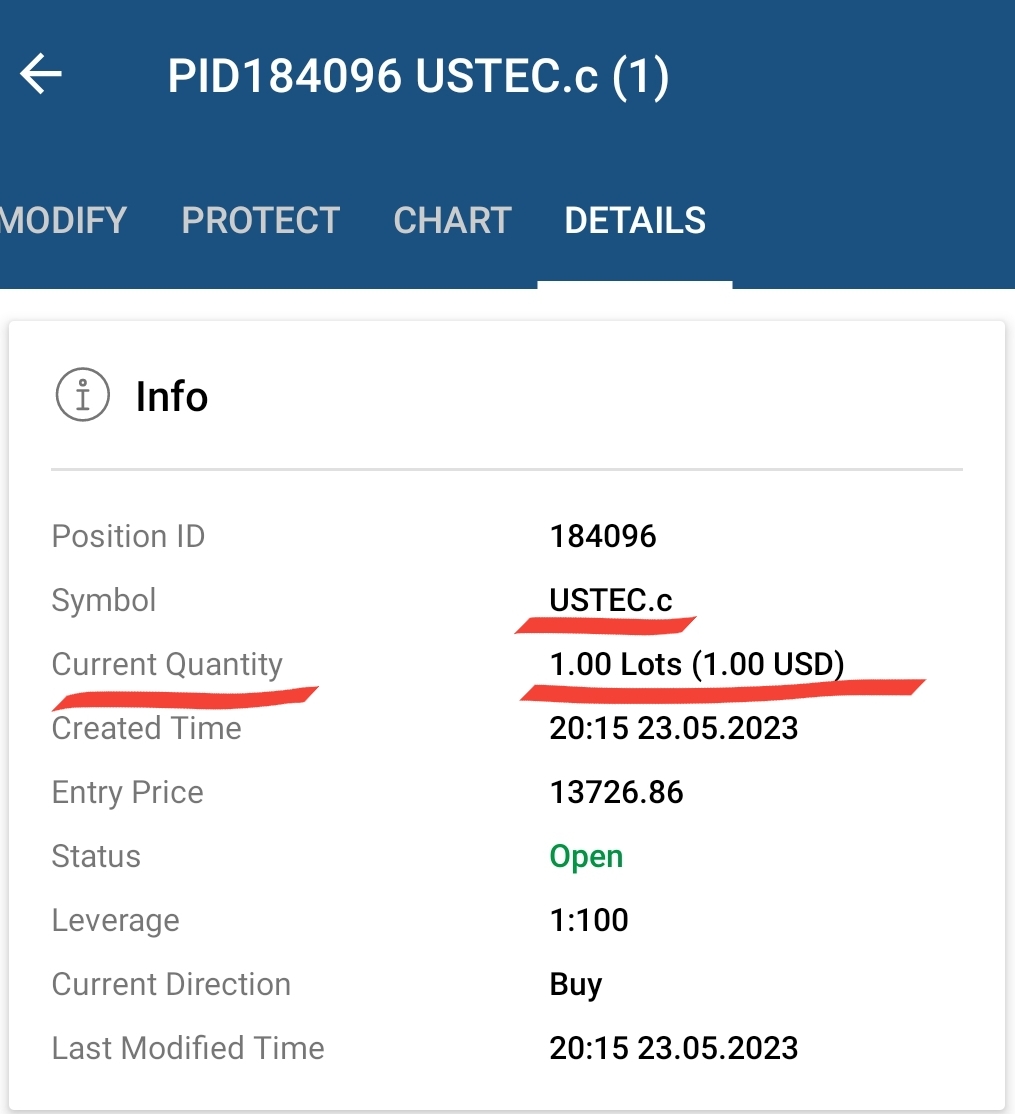Tap the back arrow icon
The width and height of the screenshot is (1015, 1114).
point(40,74)
